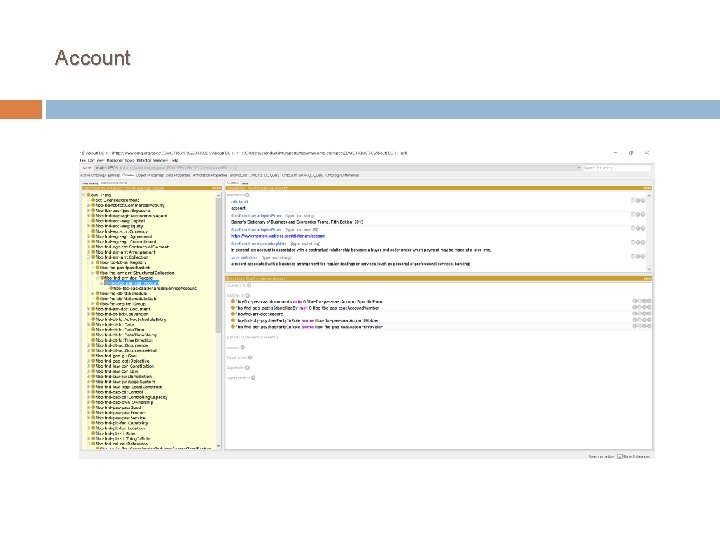Explain inference for third SubClass Of row

pos(635,314)
